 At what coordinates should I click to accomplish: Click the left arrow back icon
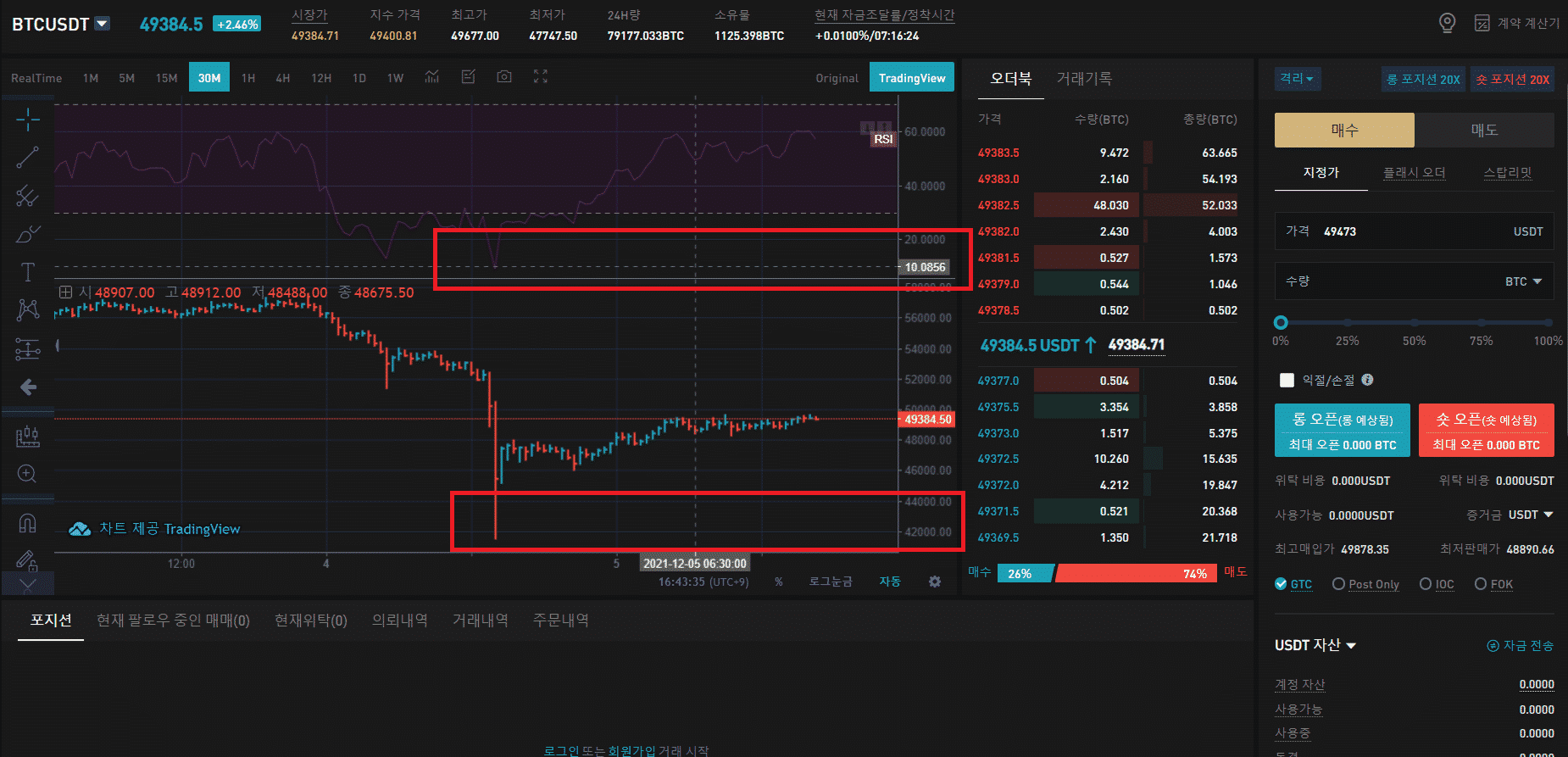[28, 387]
